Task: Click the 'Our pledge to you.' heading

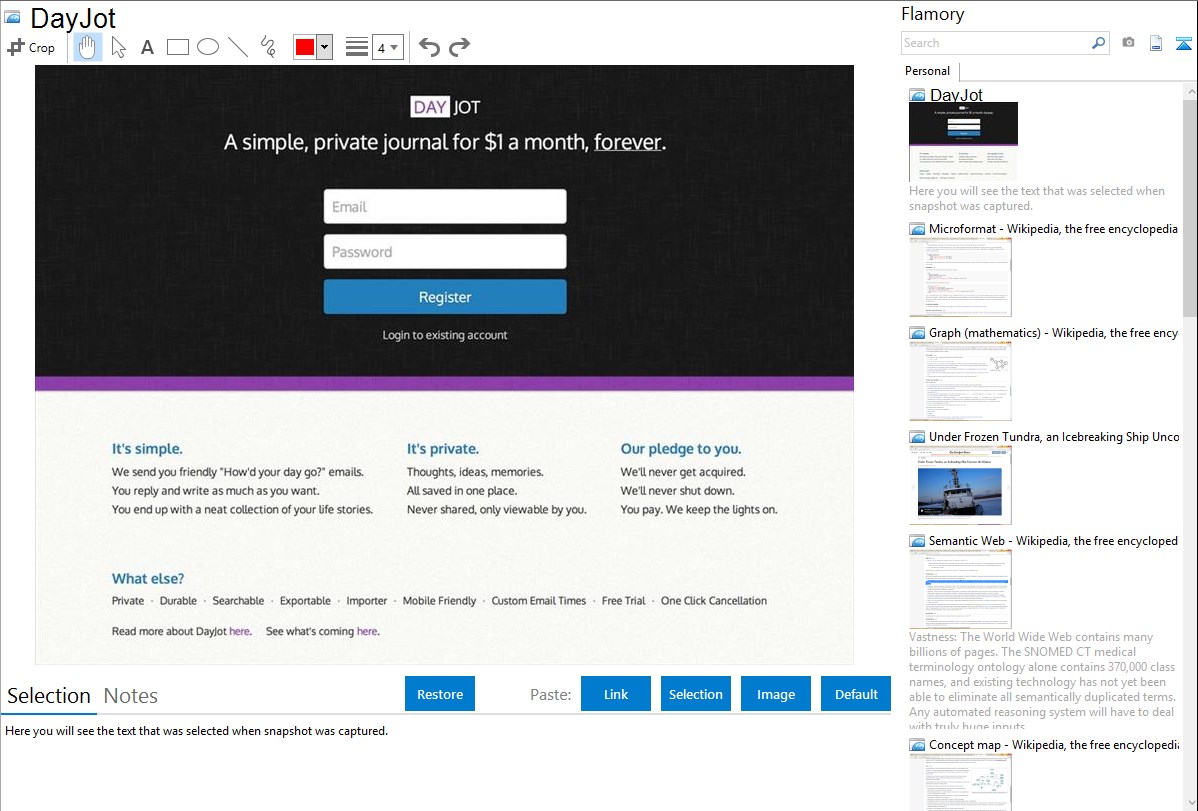Action: tap(681, 449)
